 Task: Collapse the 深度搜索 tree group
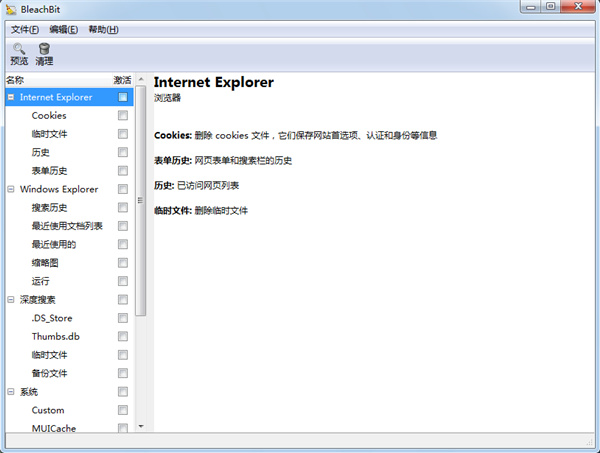10,300
